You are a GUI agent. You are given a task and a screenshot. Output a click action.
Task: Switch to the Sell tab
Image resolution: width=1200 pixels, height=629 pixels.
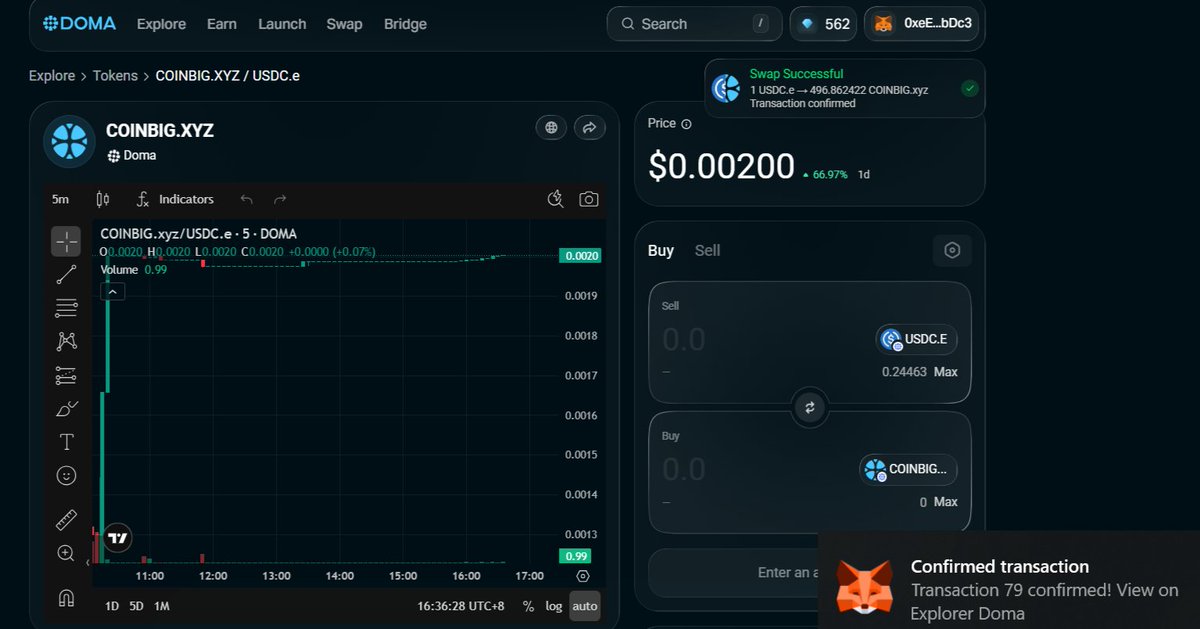tap(708, 251)
